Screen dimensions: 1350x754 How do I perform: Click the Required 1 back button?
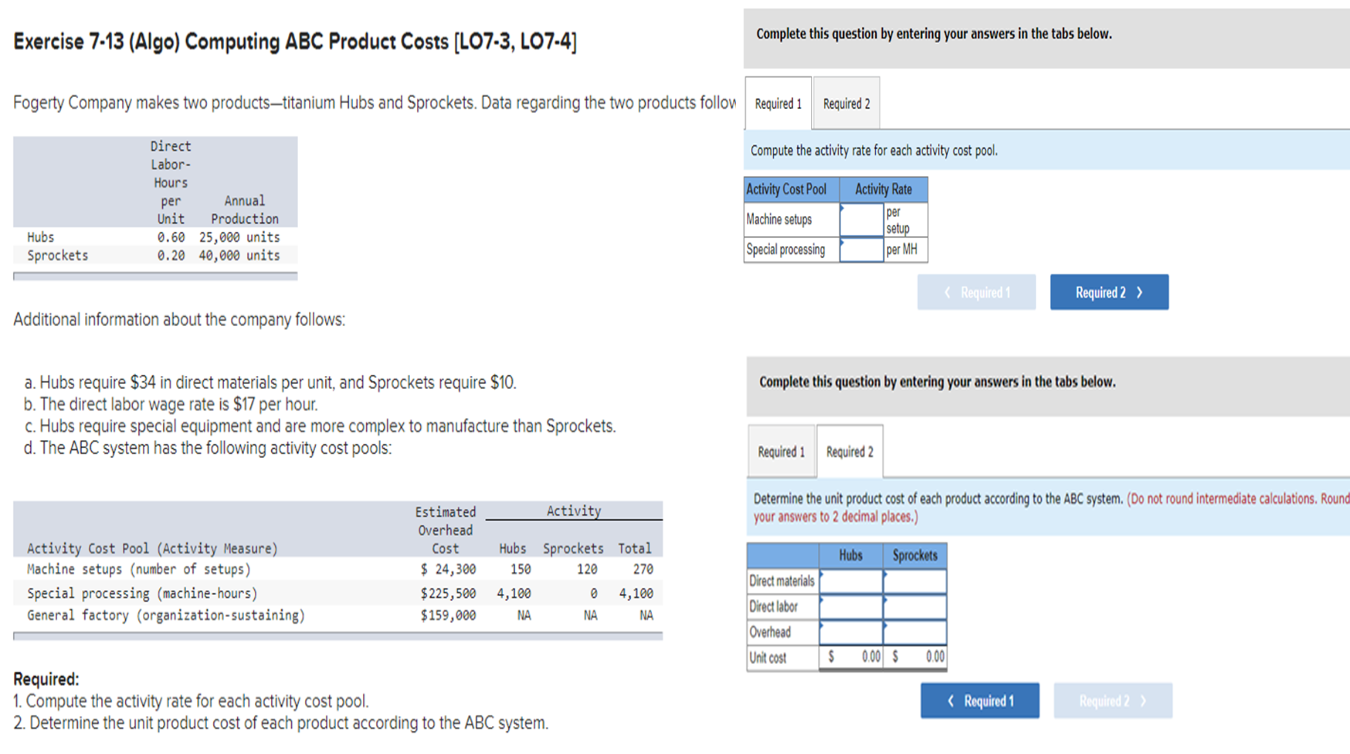pyautogui.click(x=979, y=700)
